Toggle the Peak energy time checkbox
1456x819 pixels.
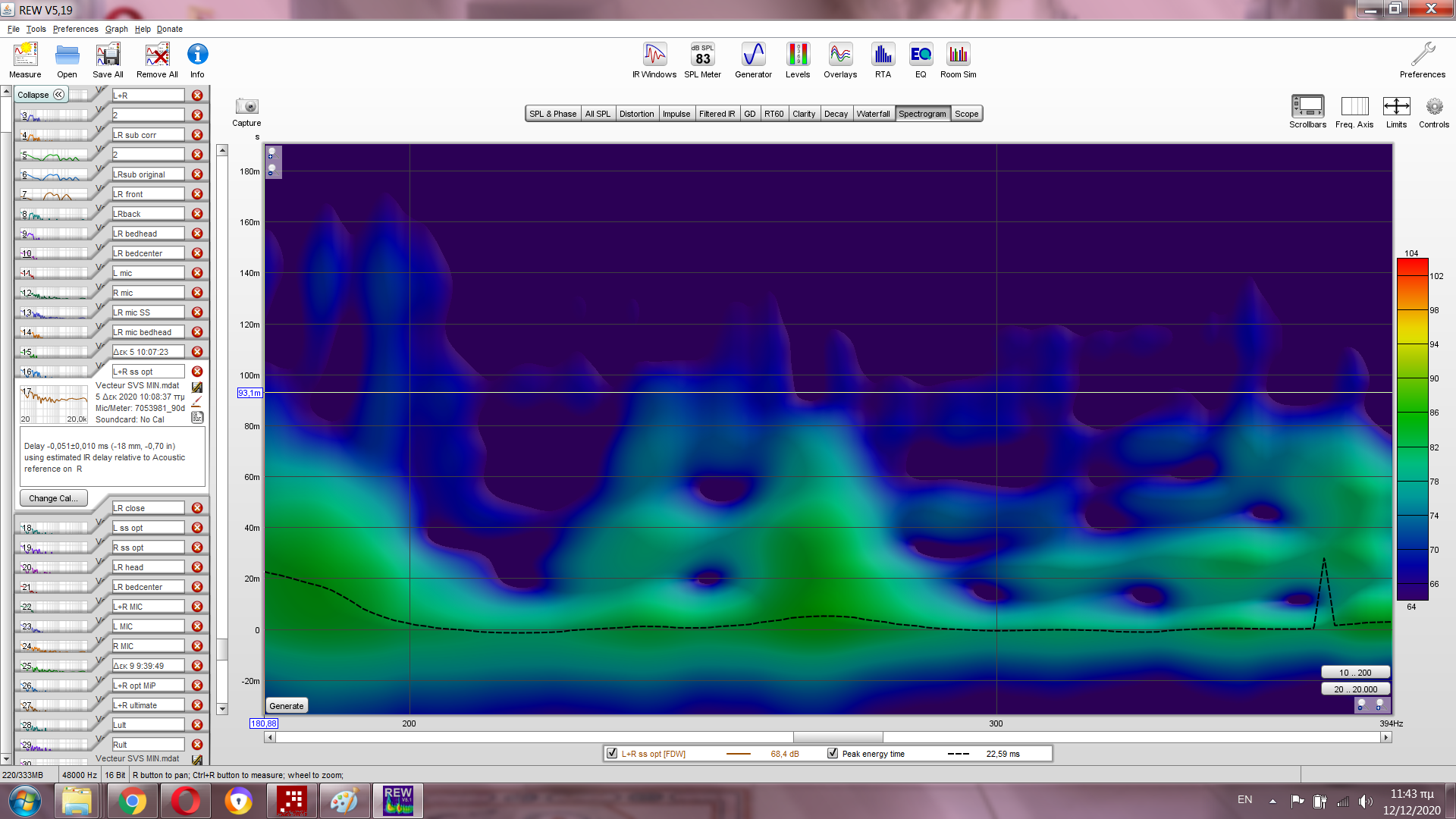click(833, 754)
